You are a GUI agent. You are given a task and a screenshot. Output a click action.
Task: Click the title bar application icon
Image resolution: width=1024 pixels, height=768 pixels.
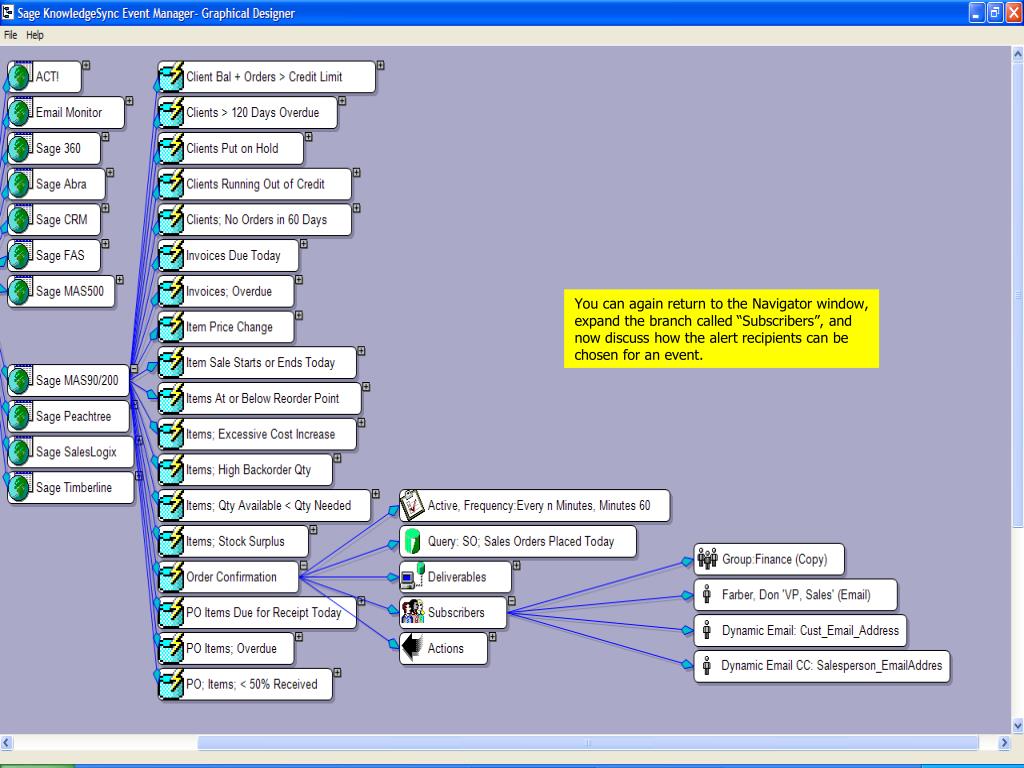(x=8, y=12)
